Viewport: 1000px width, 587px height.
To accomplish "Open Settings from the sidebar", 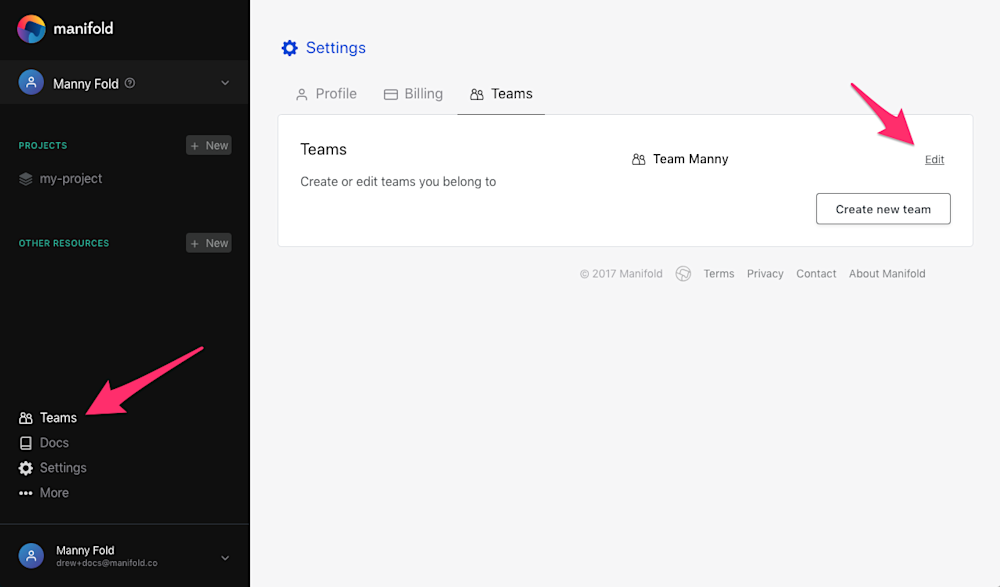I will 63,468.
